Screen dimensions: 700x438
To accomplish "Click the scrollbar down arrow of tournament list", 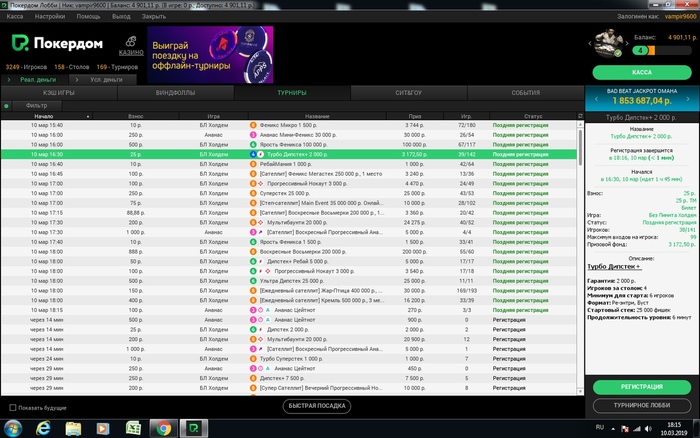I will coord(580,391).
